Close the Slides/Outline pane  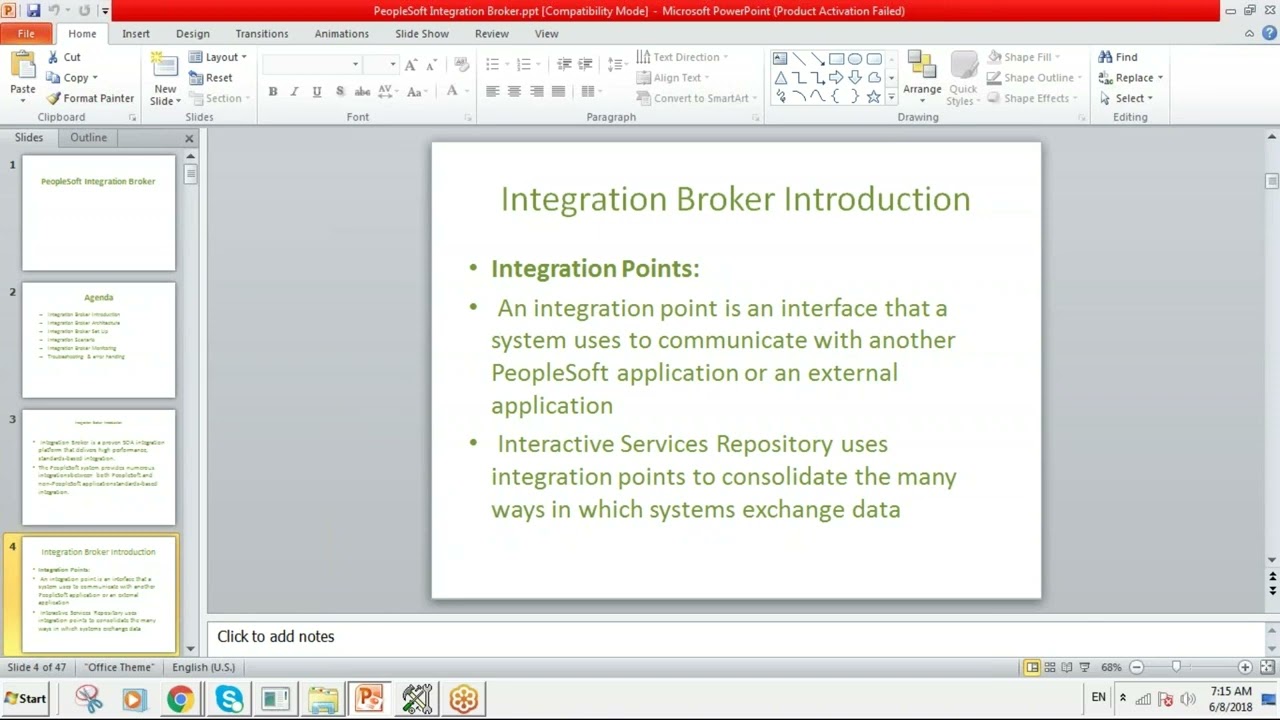(189, 138)
